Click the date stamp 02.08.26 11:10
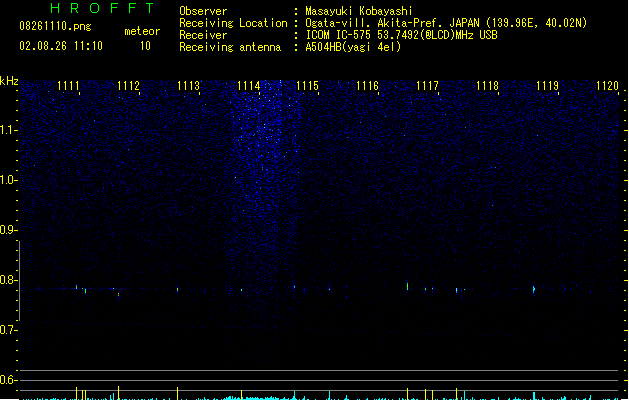The width and height of the screenshot is (629, 400). 61,46
